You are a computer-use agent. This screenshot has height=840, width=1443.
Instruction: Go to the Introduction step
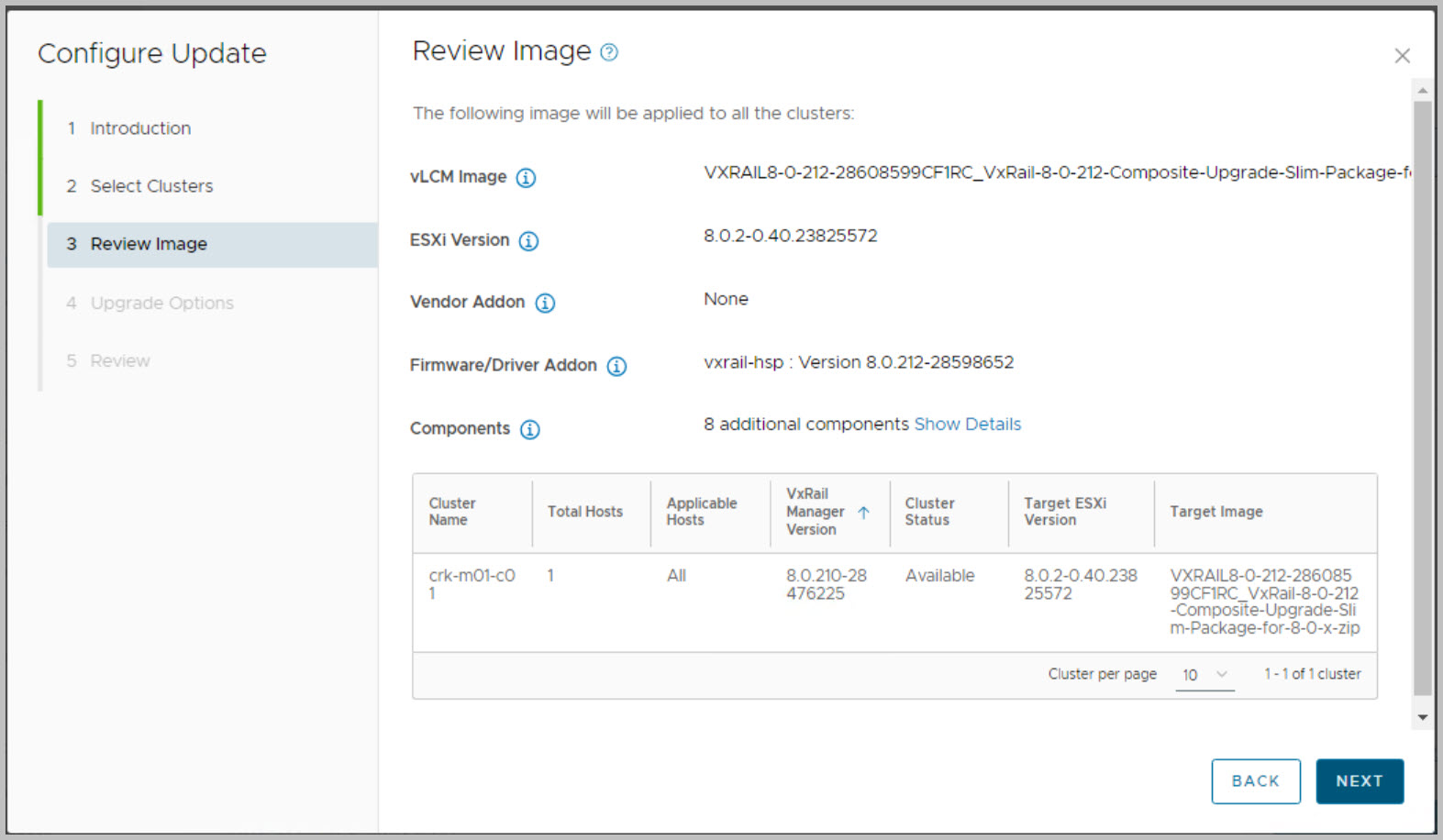(x=140, y=128)
